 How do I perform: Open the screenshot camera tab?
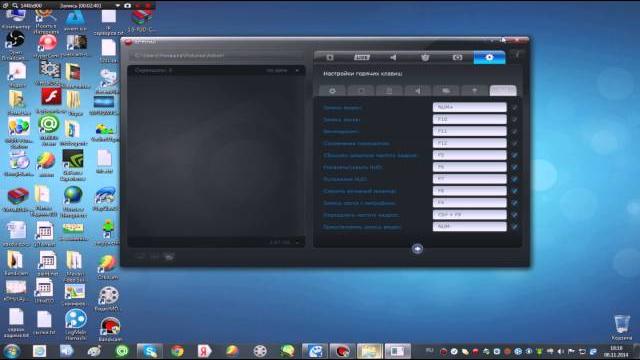click(x=457, y=58)
